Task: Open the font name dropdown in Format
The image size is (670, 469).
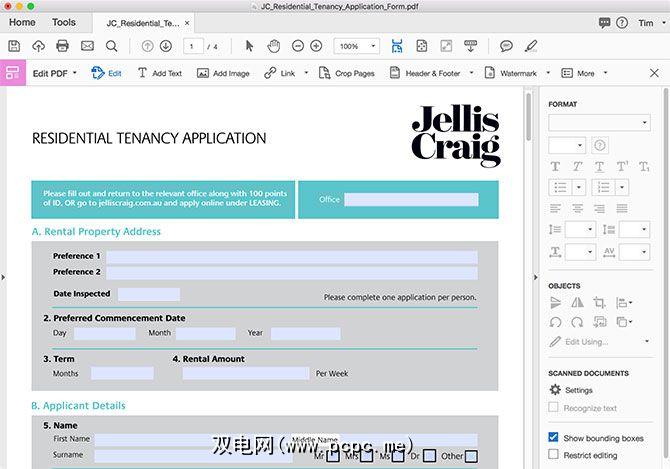Action: [598, 122]
